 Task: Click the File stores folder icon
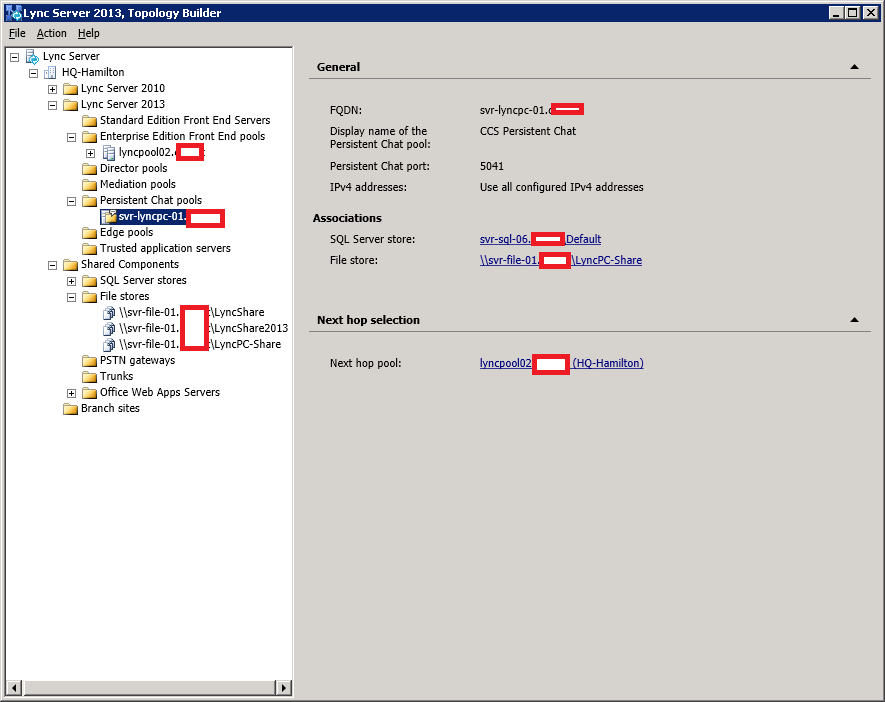pyautogui.click(x=89, y=296)
